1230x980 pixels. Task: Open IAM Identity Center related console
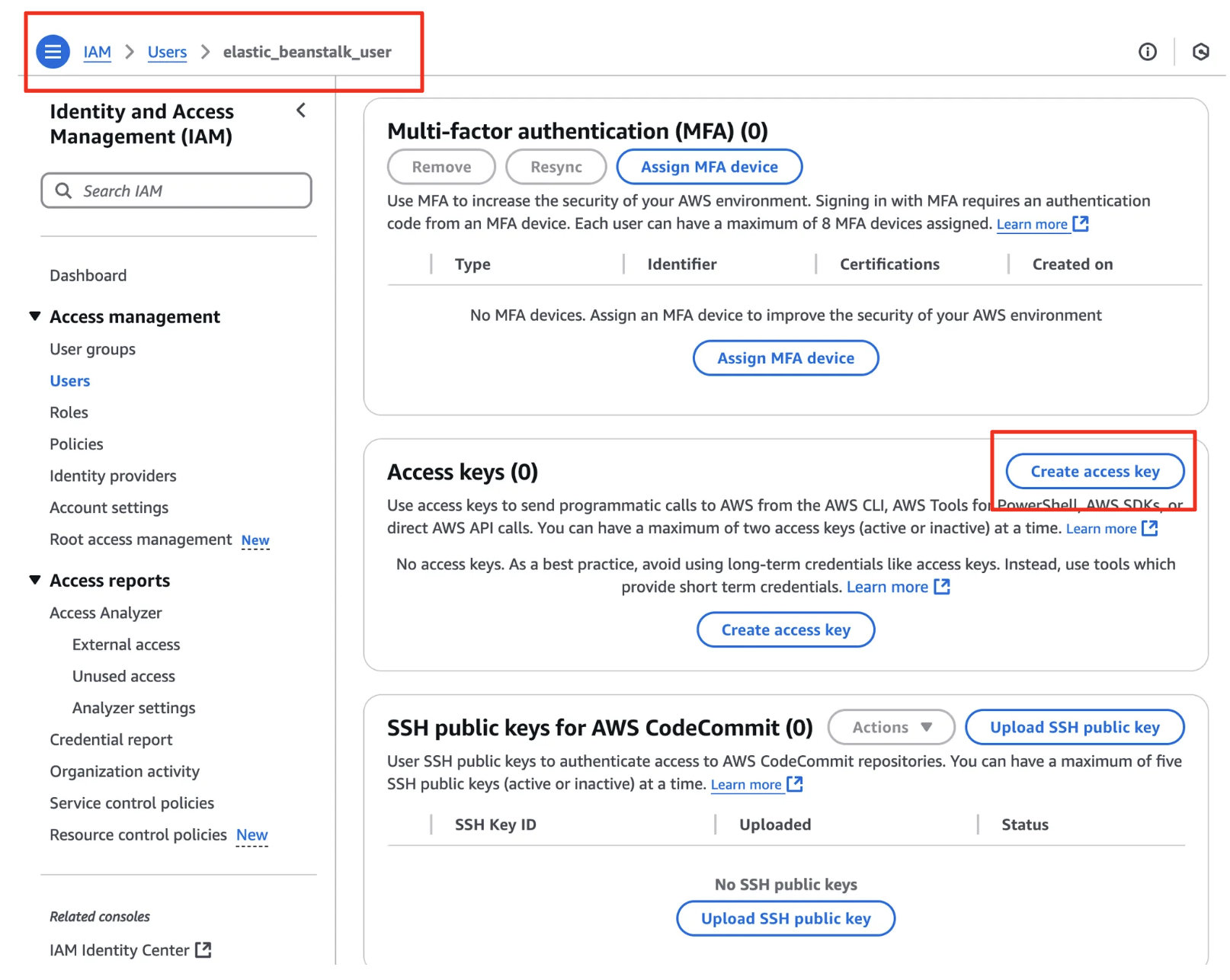[119, 950]
